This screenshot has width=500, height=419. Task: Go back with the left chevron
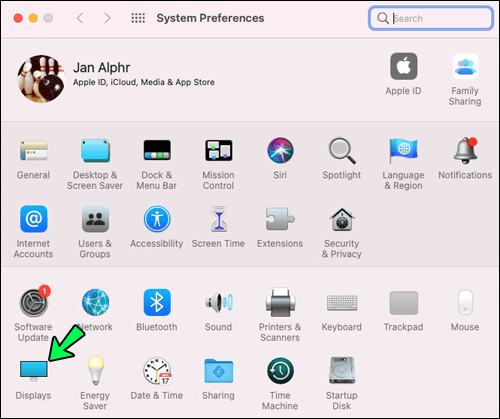[80, 18]
